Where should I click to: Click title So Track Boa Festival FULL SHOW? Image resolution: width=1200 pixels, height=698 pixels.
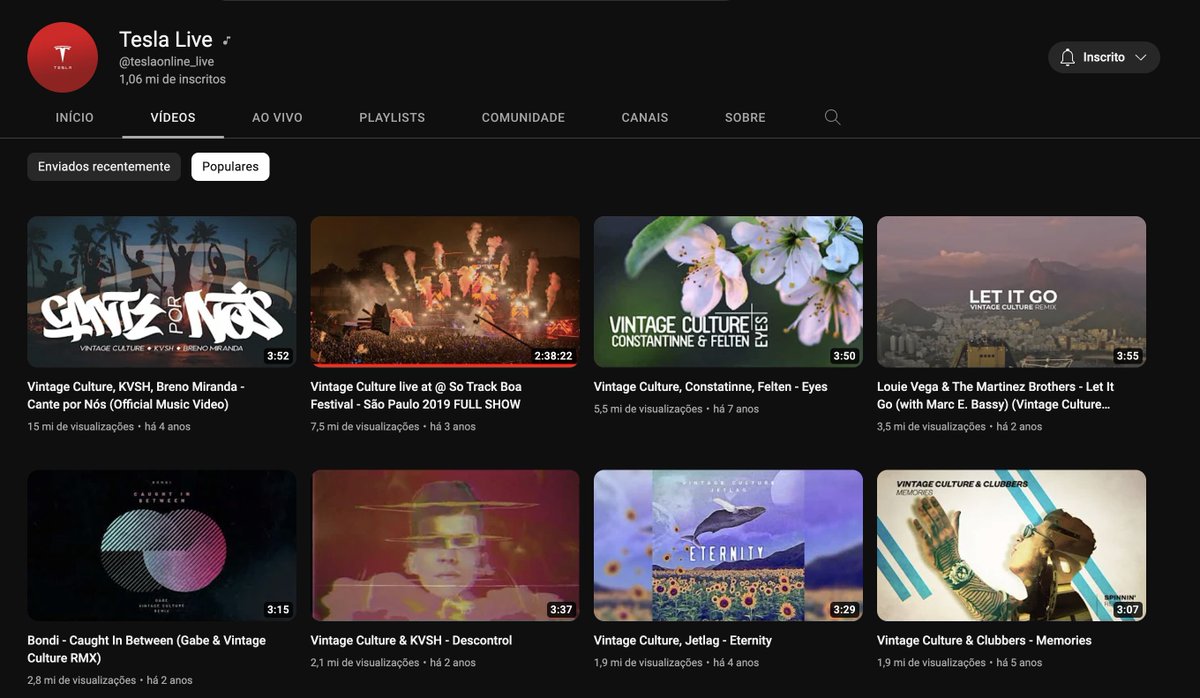[x=416, y=395]
